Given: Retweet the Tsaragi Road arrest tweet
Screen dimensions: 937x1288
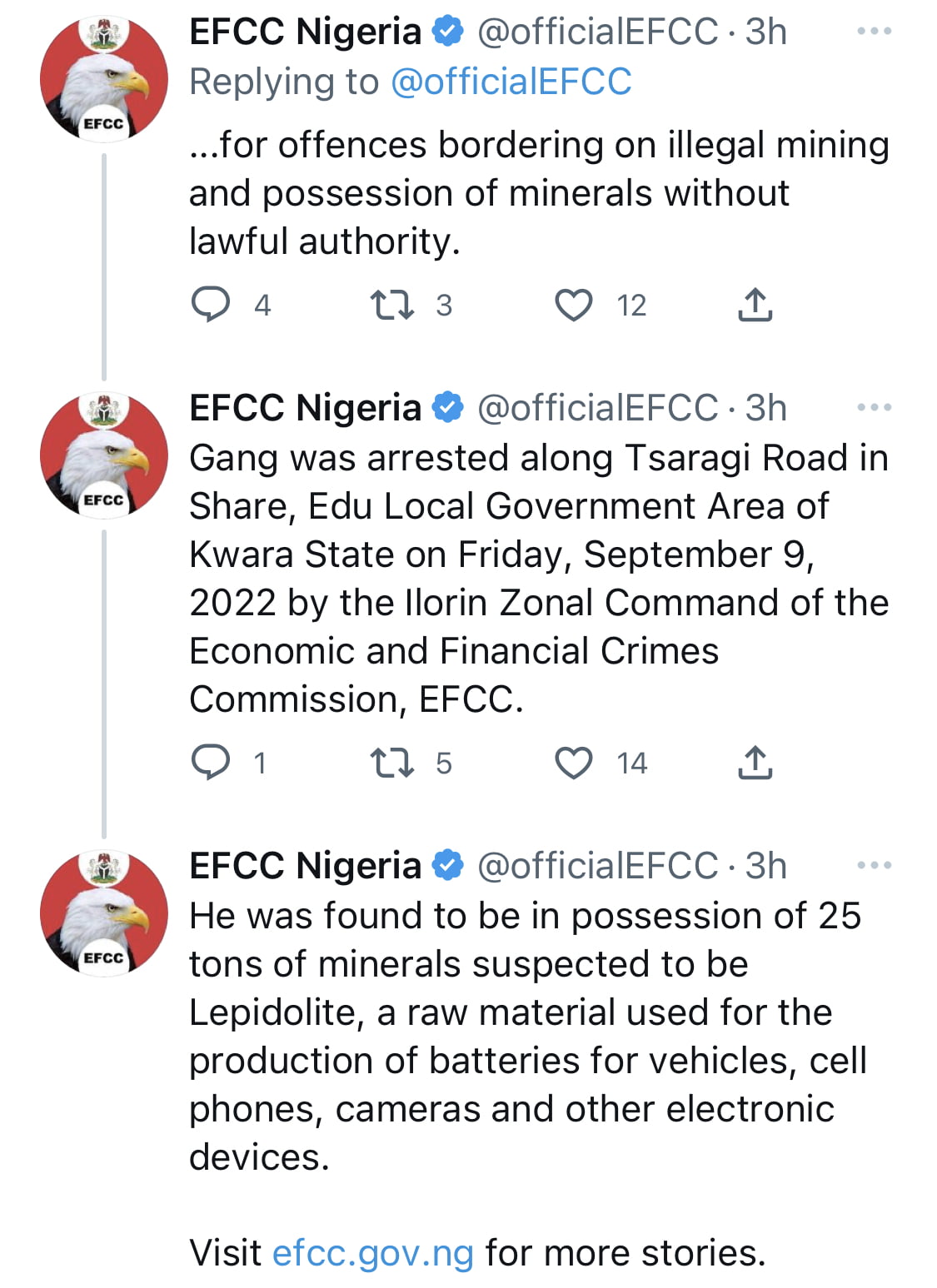Looking at the screenshot, I should [x=392, y=763].
